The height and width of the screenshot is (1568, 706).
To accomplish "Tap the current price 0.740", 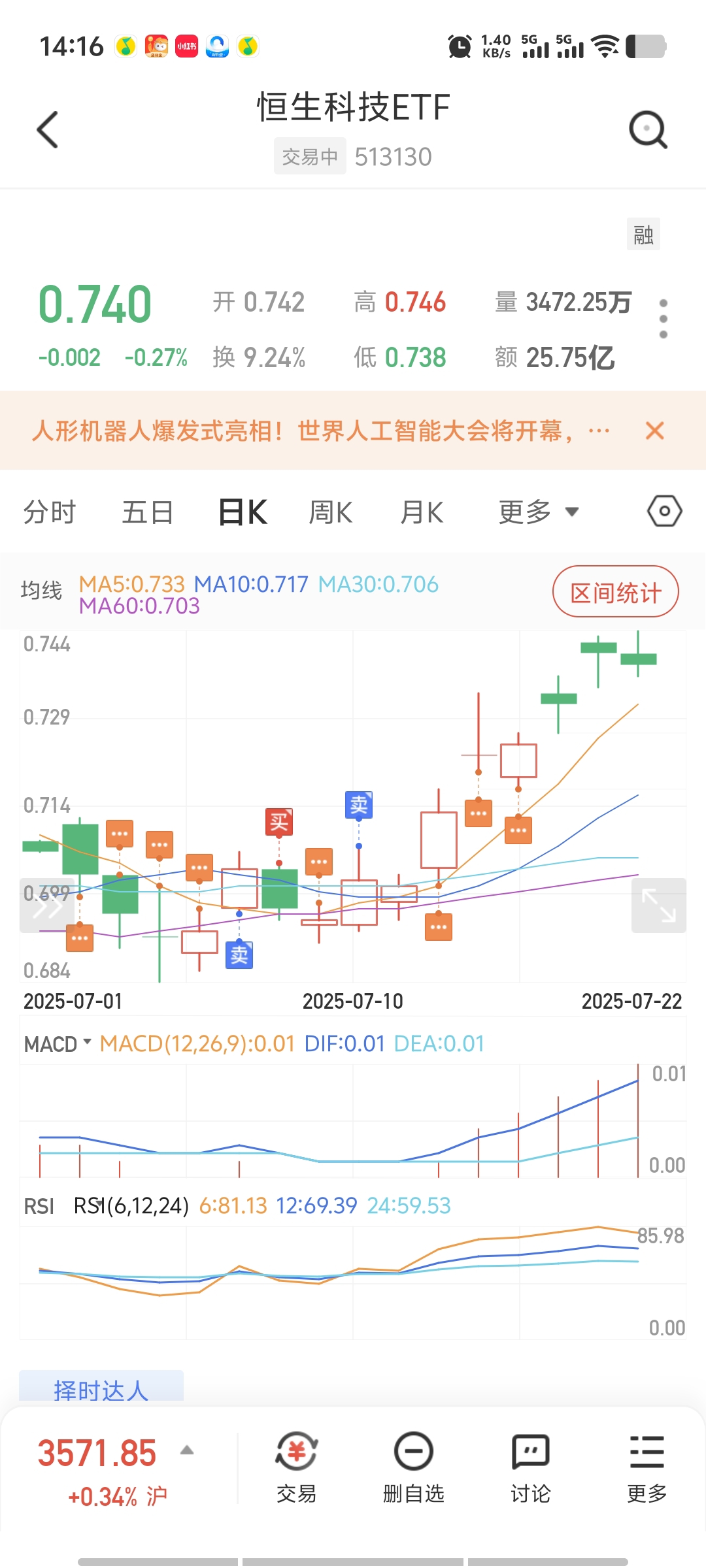I will (x=95, y=304).
